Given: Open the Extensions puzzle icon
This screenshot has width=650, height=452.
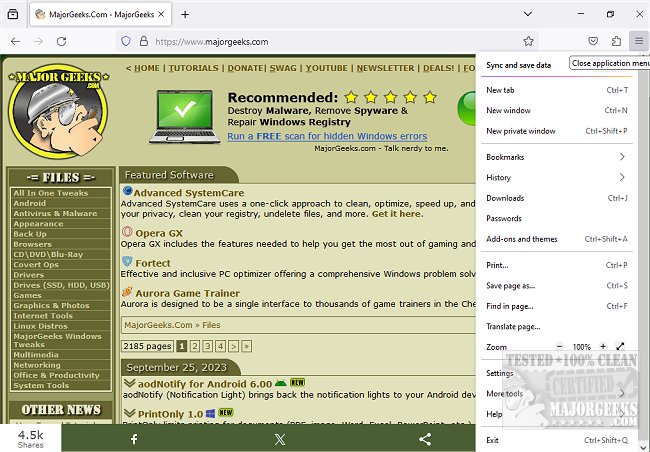Looking at the screenshot, I should click(x=616, y=41).
